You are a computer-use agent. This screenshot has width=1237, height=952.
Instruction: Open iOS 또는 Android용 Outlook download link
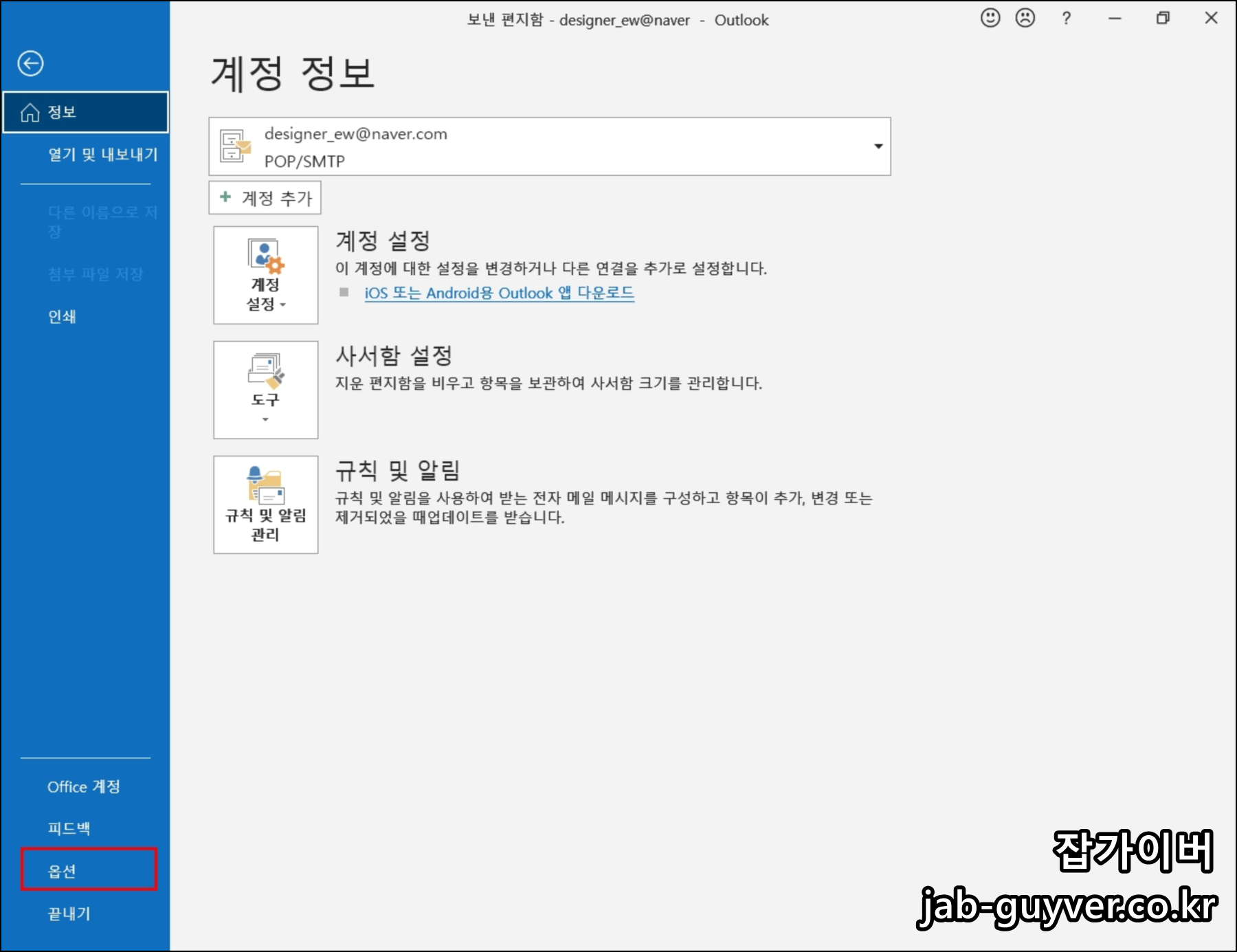click(x=499, y=293)
